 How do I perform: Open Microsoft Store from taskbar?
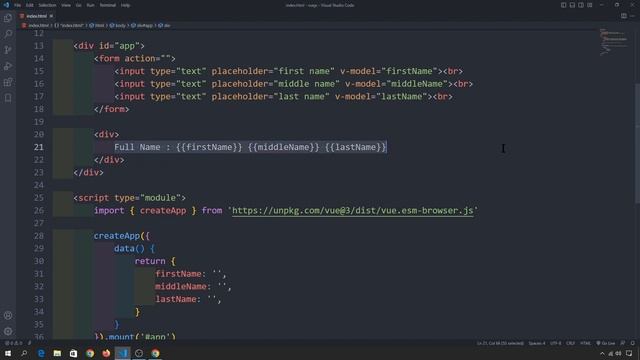click(73, 353)
